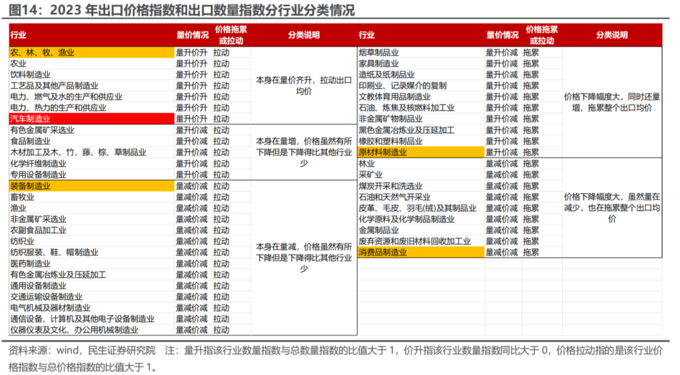
Task: Click '工艺品及其他产品制造业' in the table
Action: [54, 86]
